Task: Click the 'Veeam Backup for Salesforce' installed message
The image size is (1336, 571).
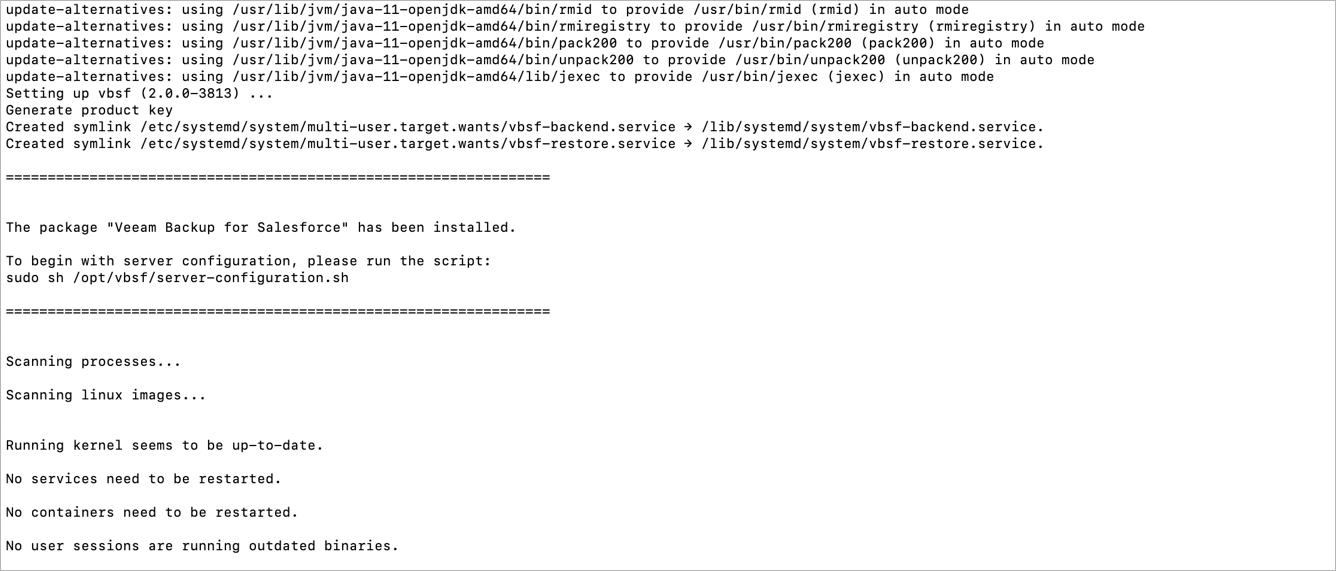Action: pyautogui.click(x=261, y=228)
